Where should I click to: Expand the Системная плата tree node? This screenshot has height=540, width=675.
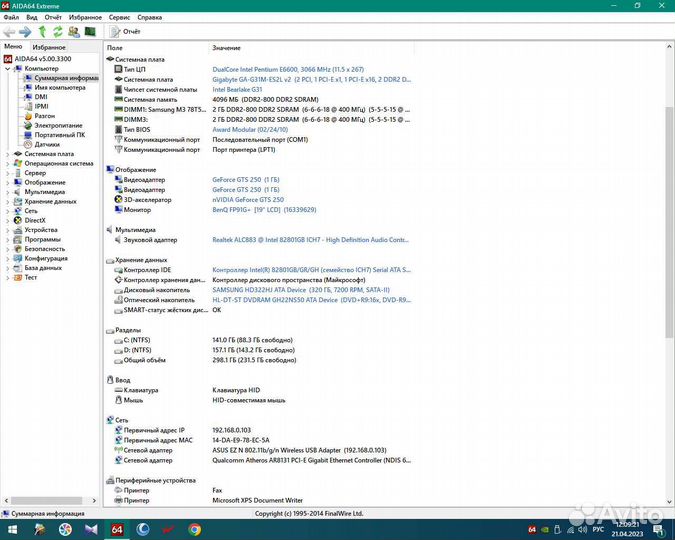click(7, 154)
